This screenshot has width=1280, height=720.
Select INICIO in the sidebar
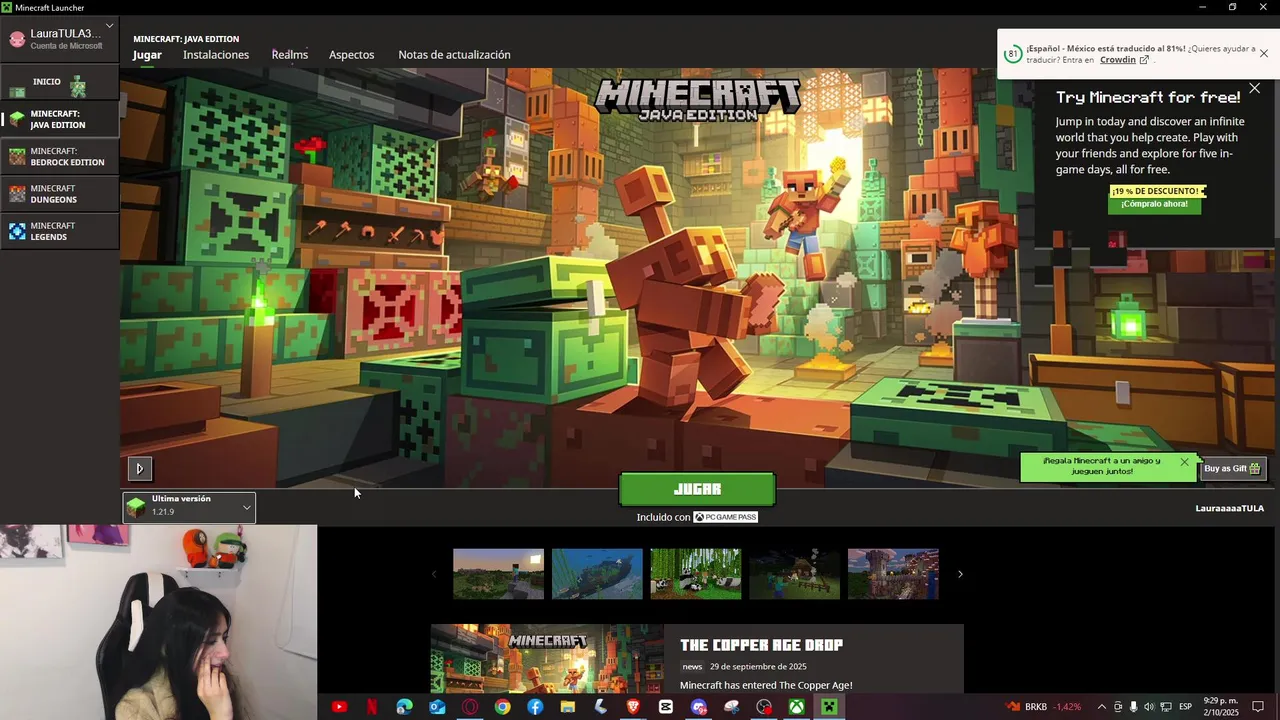(x=60, y=82)
